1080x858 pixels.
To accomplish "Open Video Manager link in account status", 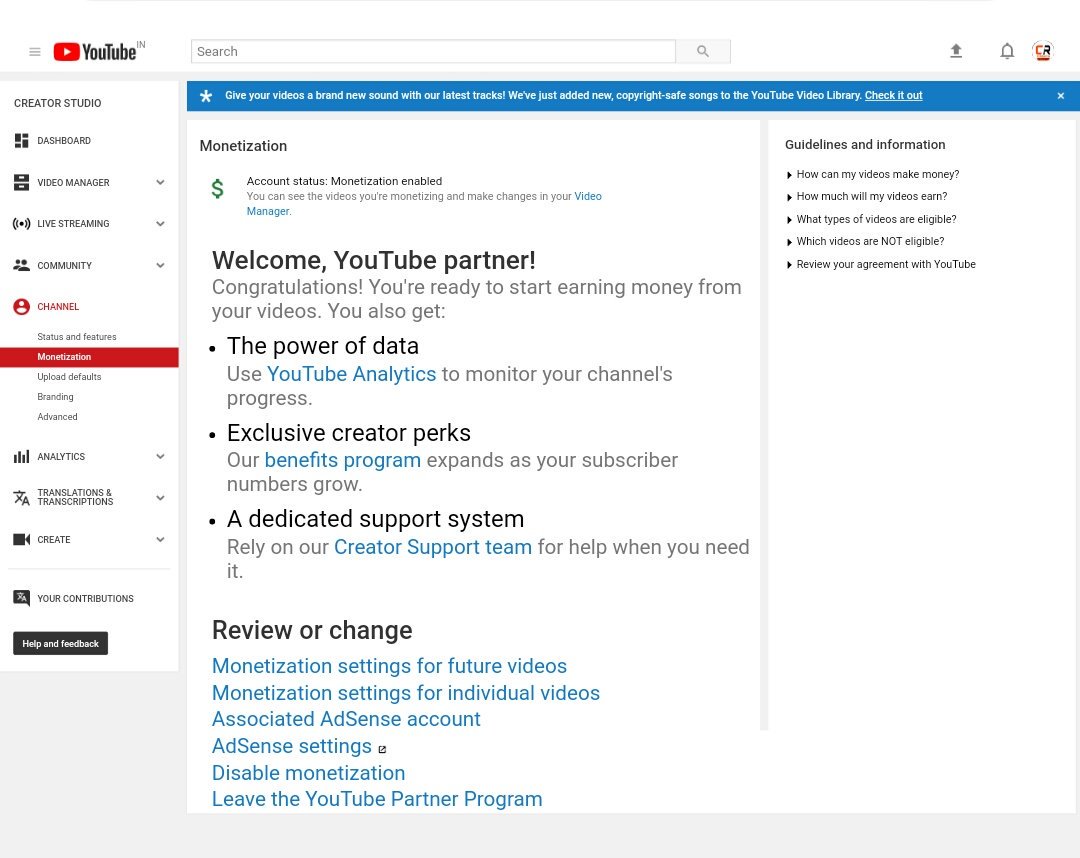I will pos(588,196).
